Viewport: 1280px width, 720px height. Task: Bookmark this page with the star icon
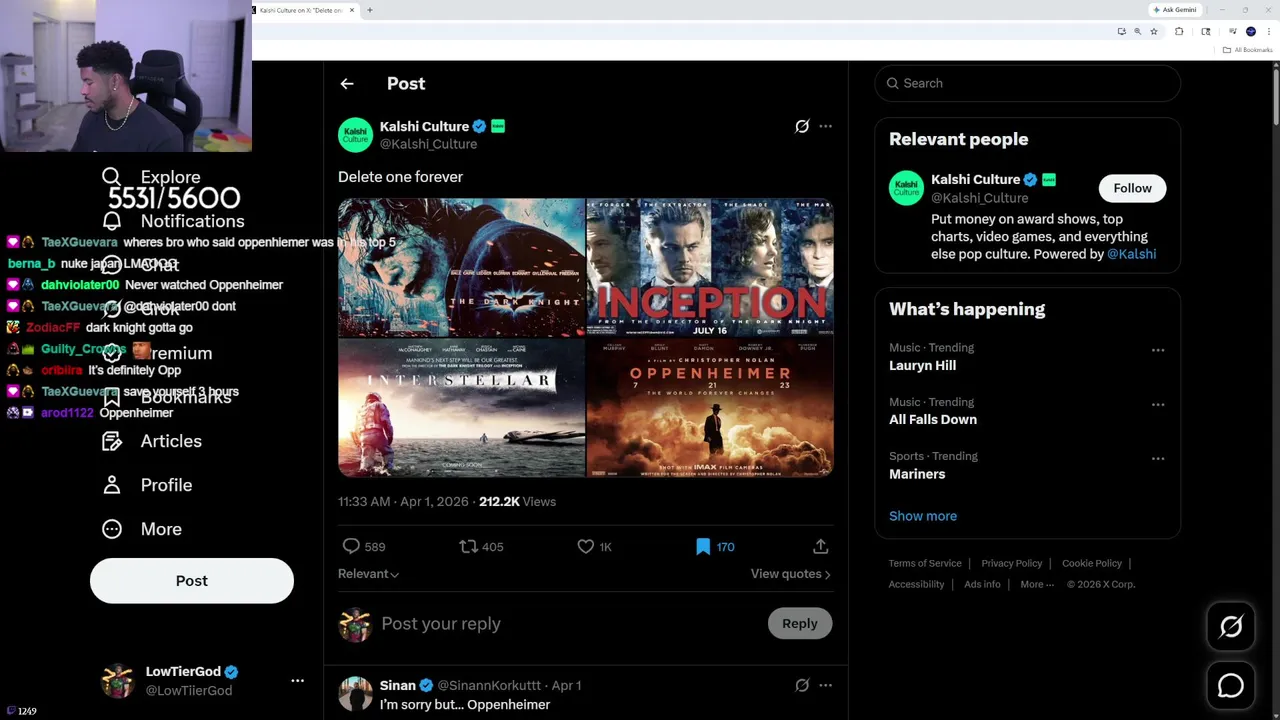[1154, 32]
